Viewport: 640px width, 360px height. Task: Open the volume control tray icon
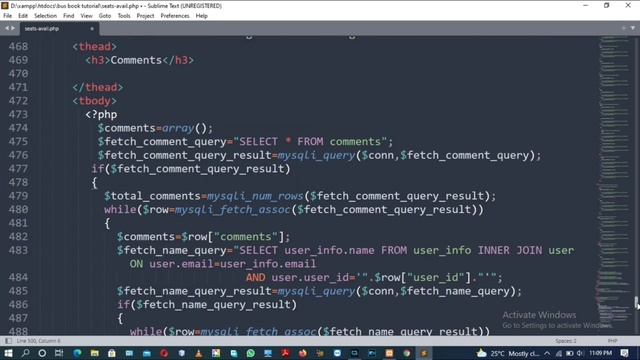580,353
